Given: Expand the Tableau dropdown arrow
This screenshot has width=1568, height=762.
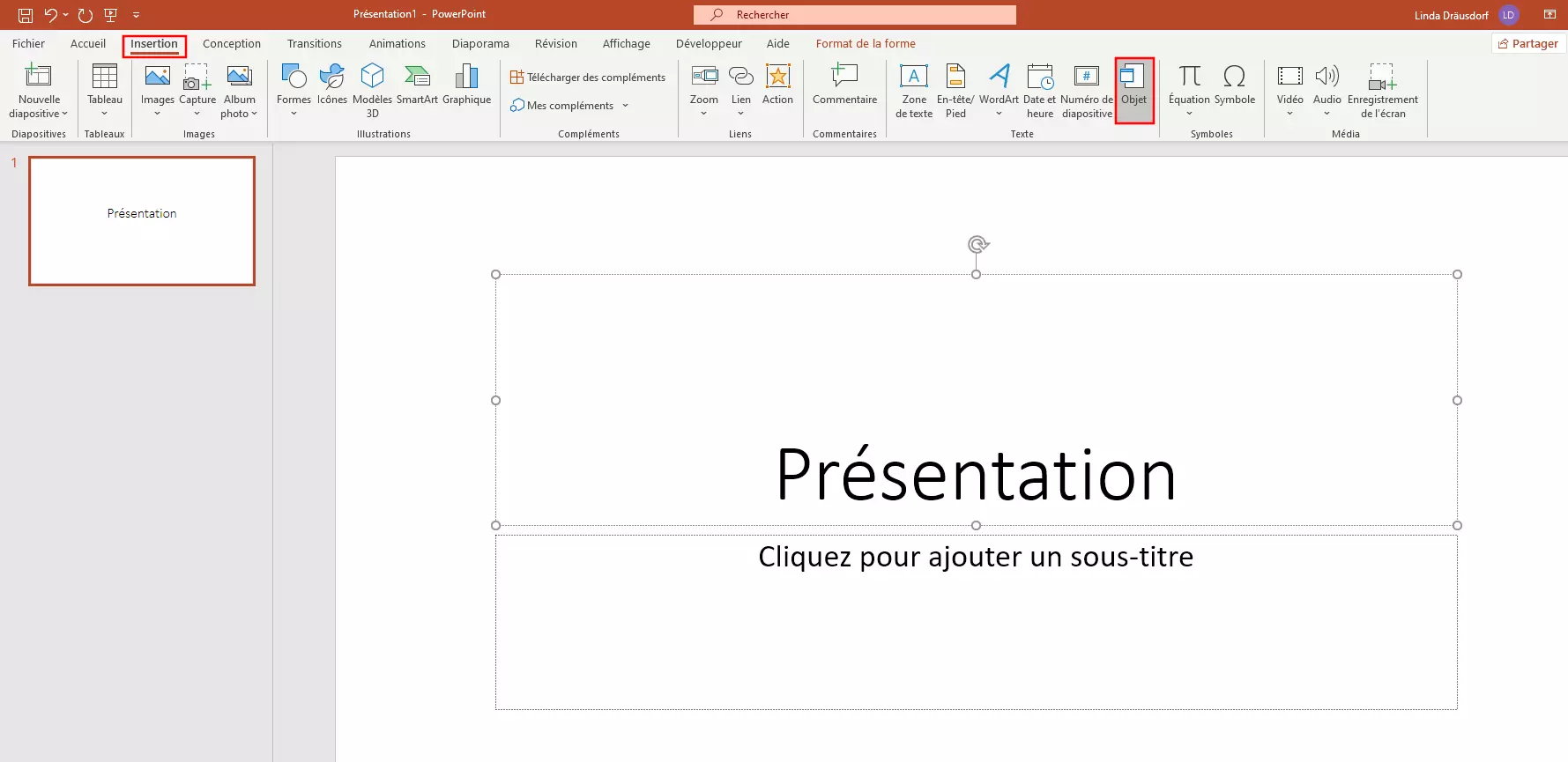Looking at the screenshot, I should [104, 114].
